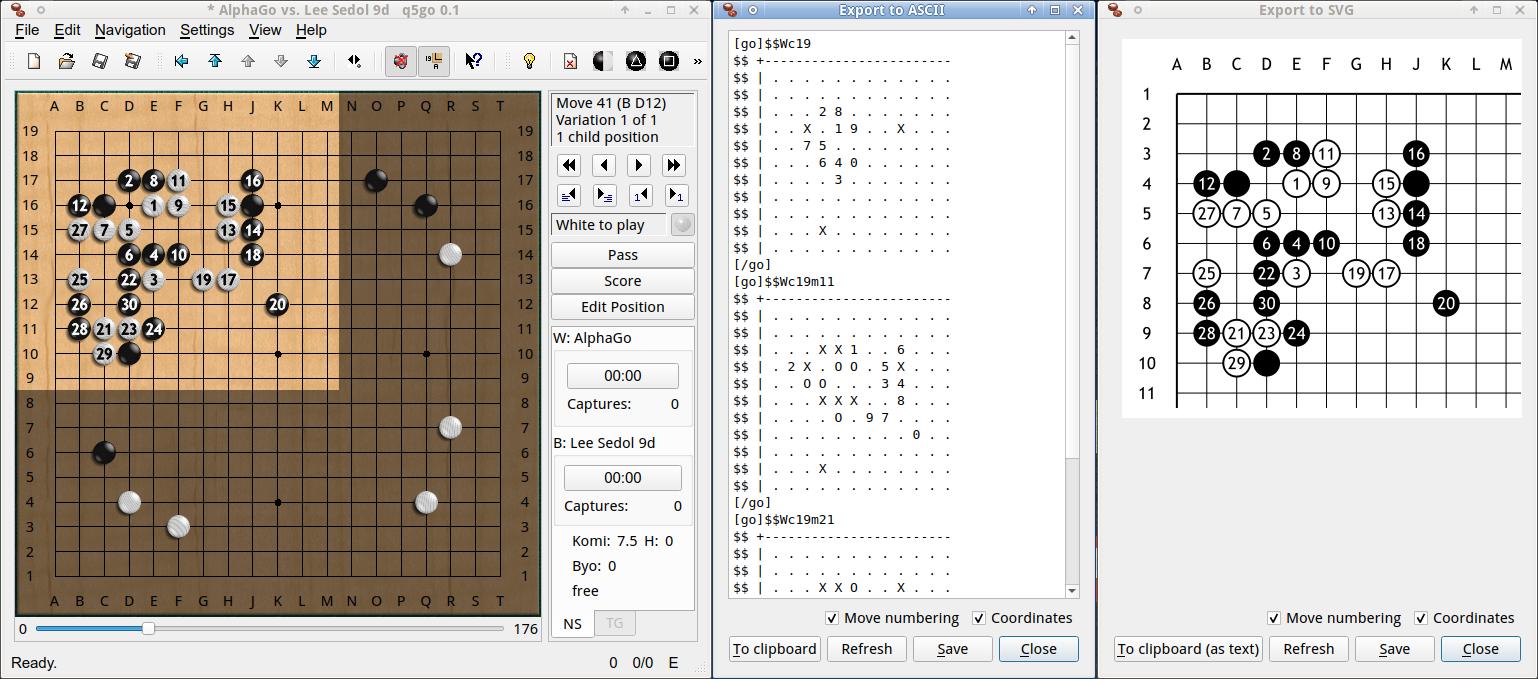Uncheck Move numbering in Export to ASCII

click(832, 618)
